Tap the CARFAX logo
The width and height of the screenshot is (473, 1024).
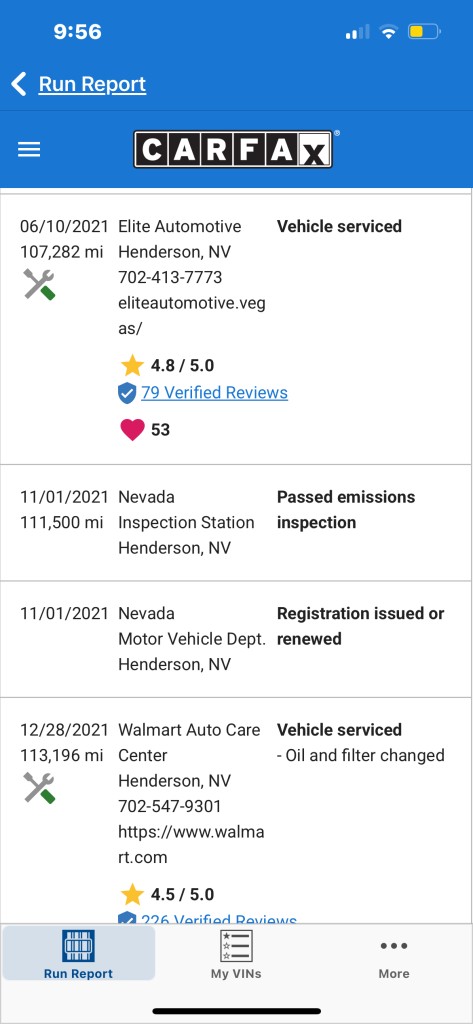(233, 150)
